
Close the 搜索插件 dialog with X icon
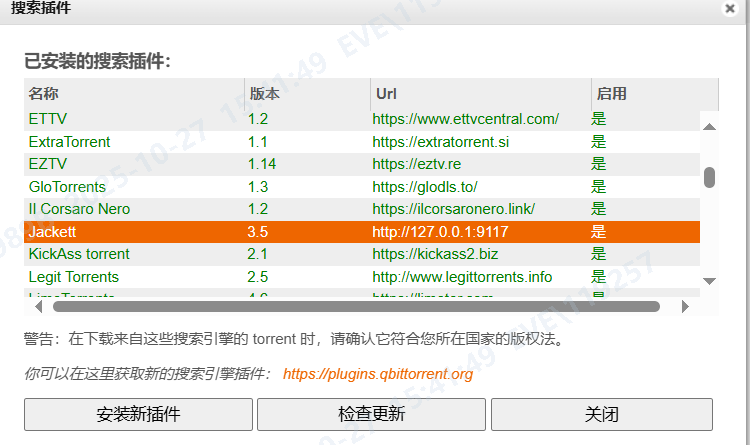click(730, 8)
